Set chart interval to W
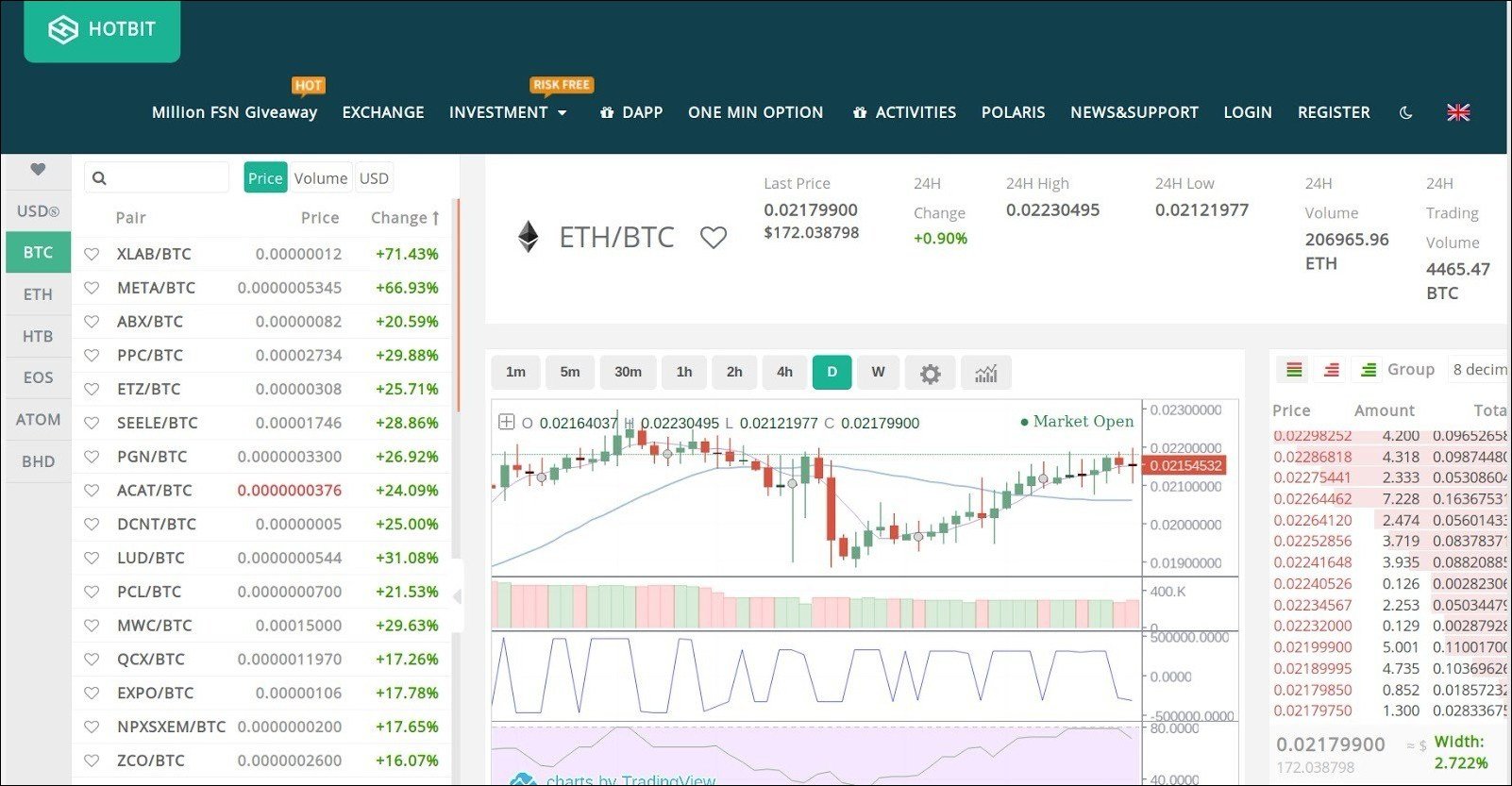This screenshot has width=1512, height=786. point(878,373)
